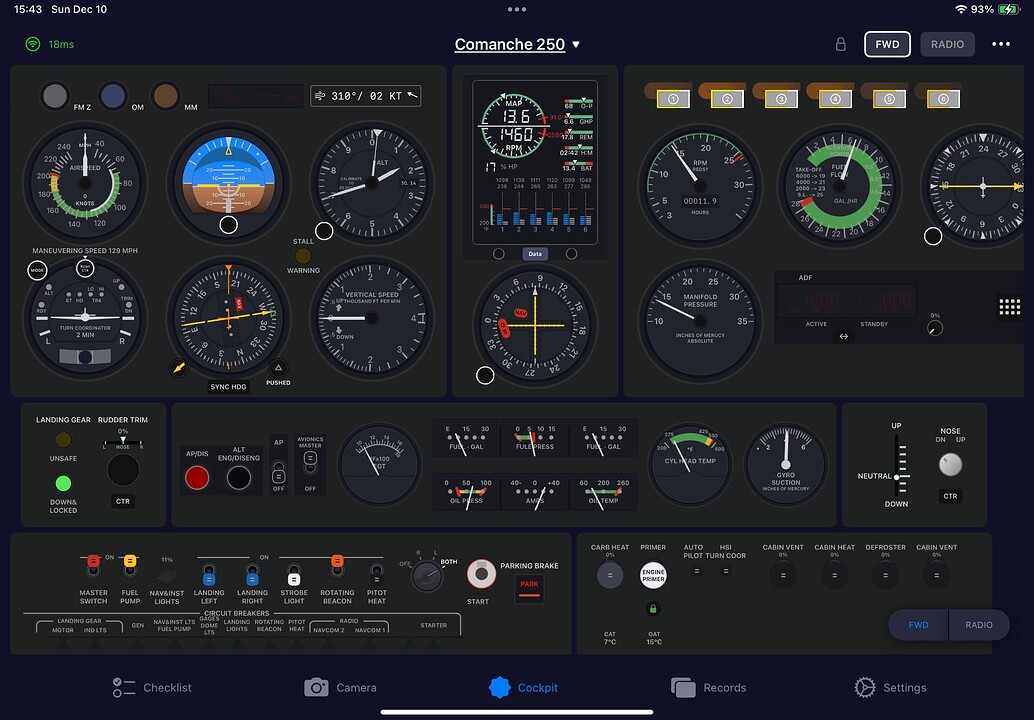Open the ADF keypad grid icon
Screen dimensions: 1034x720
click(1009, 307)
